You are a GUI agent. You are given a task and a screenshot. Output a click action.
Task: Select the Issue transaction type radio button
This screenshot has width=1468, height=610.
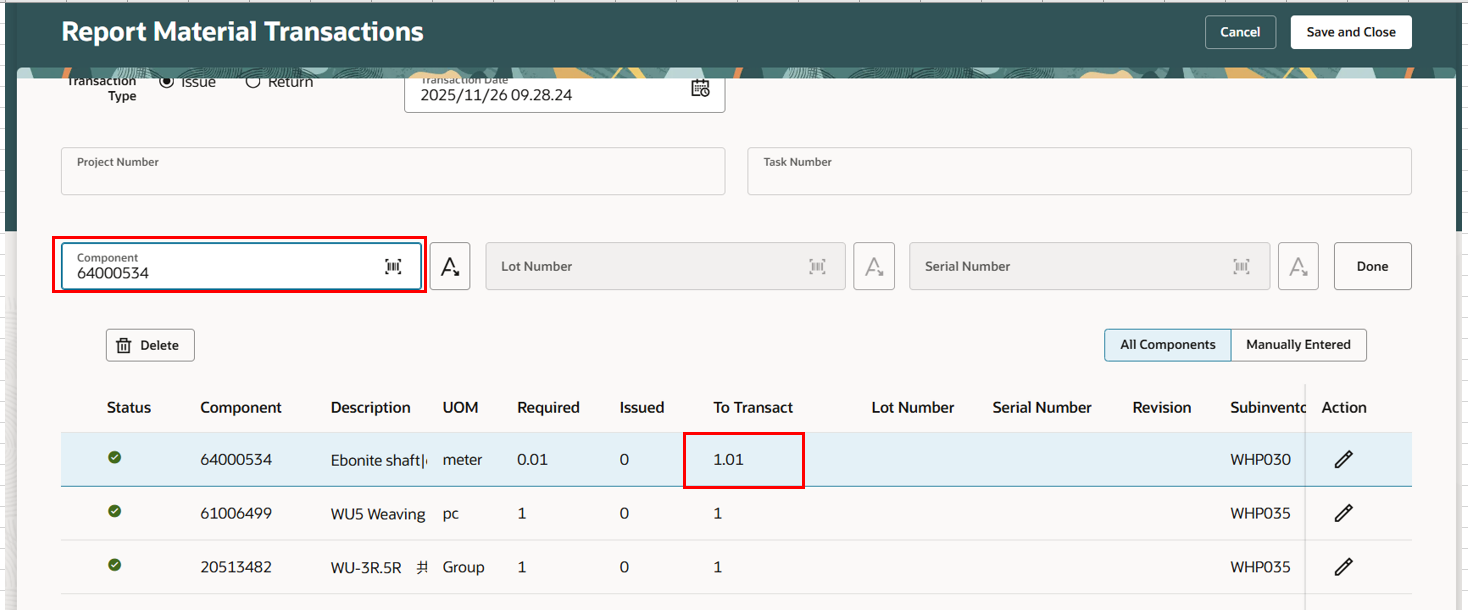click(166, 81)
